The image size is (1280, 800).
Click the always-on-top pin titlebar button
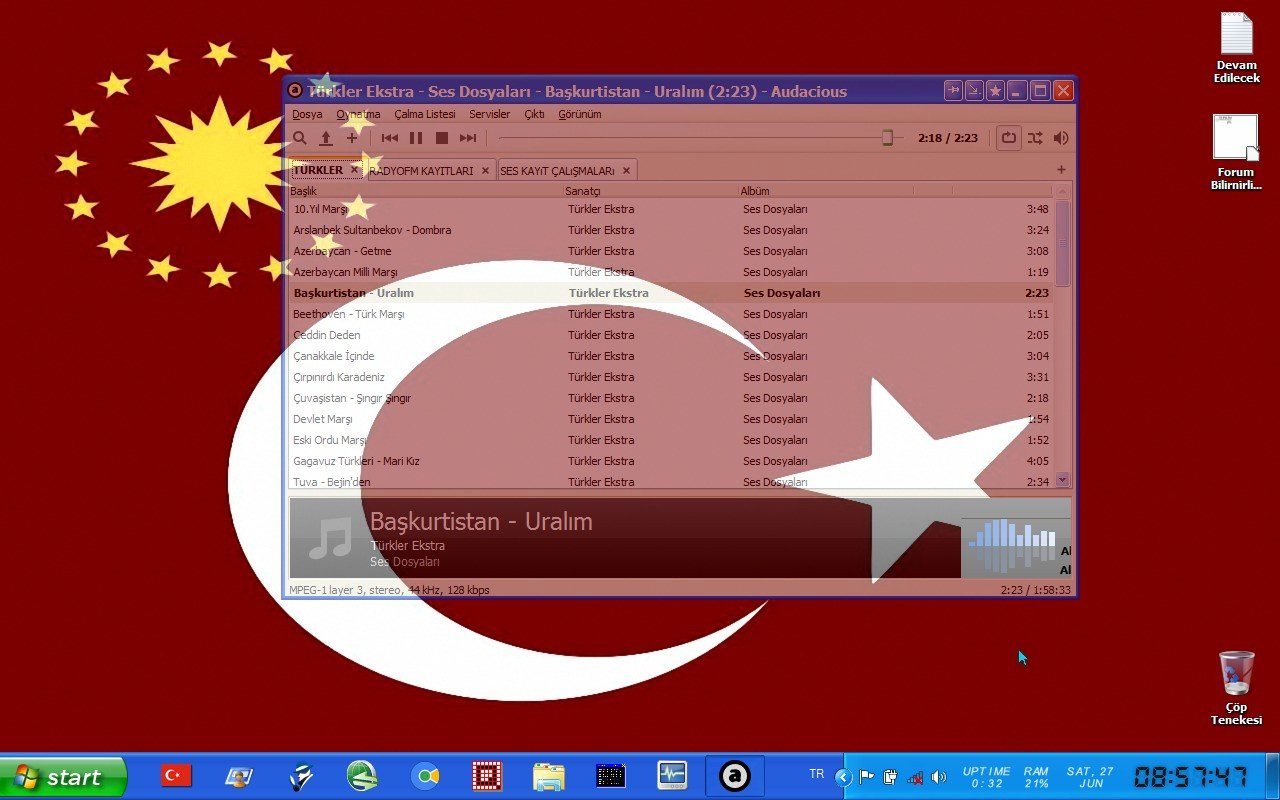(953, 91)
